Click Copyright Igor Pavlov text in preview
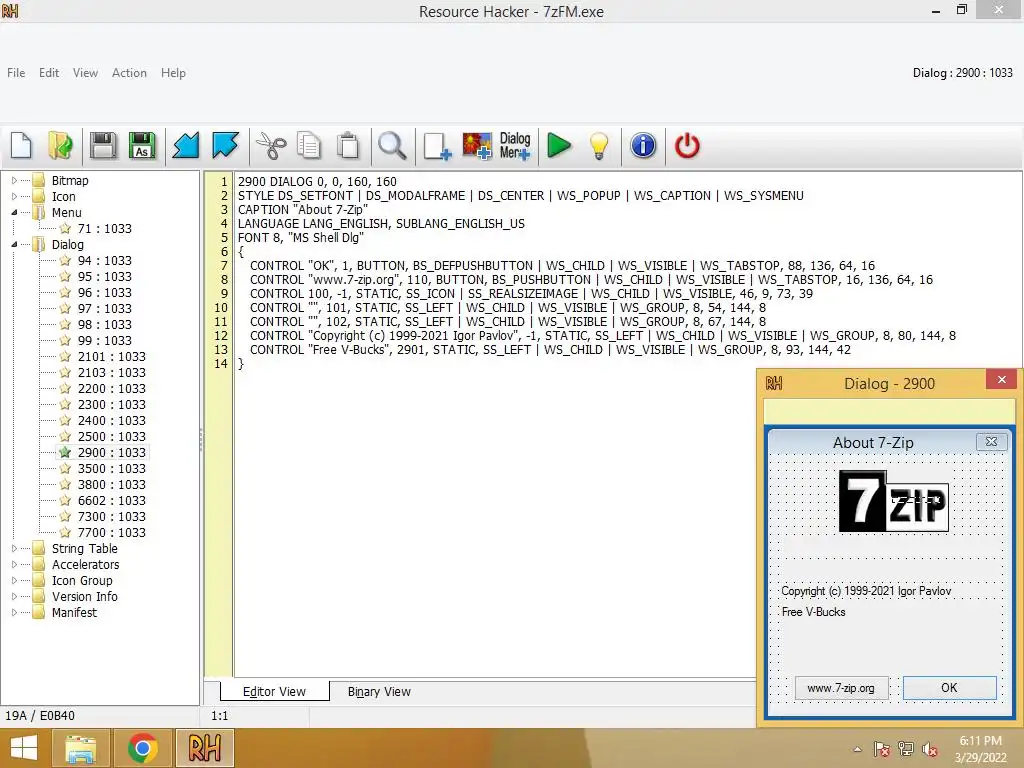Image resolution: width=1024 pixels, height=768 pixels. [866, 591]
